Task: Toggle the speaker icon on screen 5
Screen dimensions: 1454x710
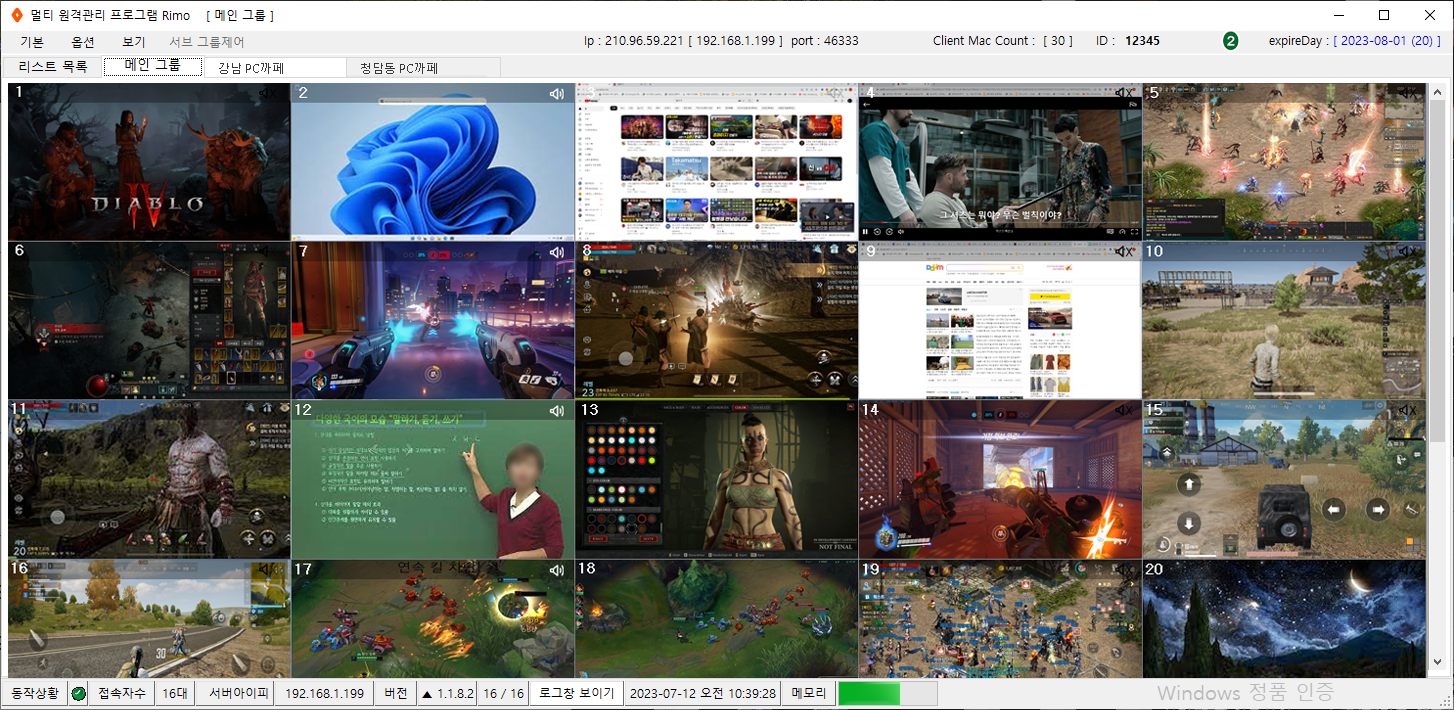Action: 1408,93
